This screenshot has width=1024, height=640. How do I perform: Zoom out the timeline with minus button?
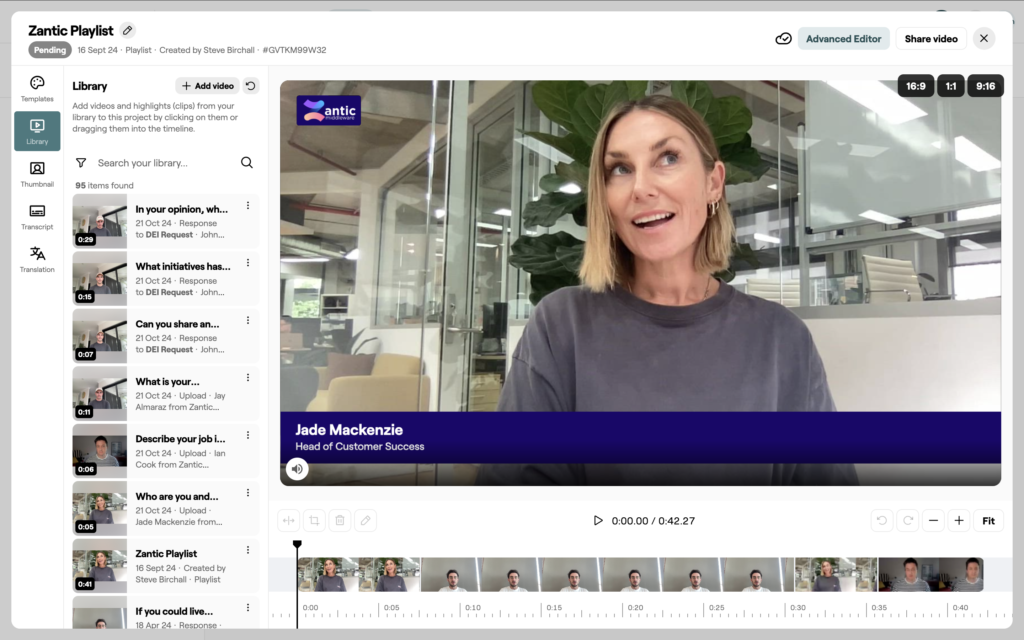tap(933, 520)
